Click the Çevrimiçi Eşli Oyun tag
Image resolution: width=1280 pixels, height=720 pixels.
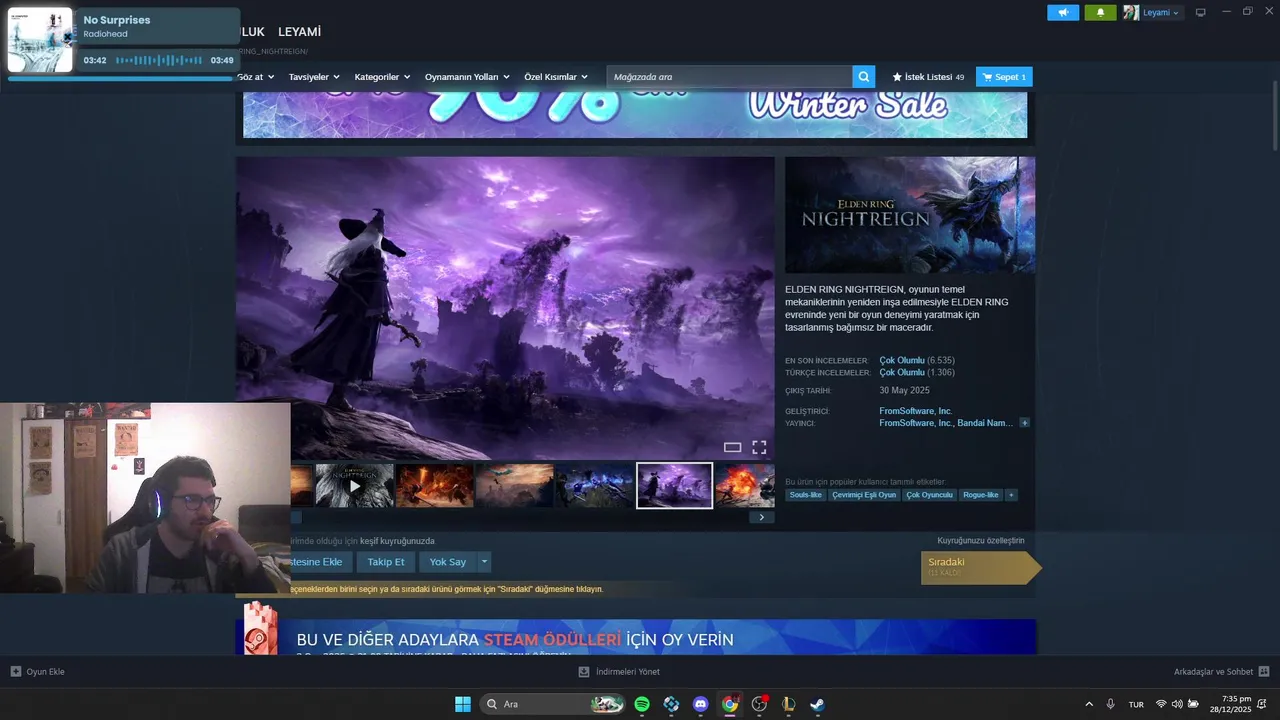click(864, 495)
